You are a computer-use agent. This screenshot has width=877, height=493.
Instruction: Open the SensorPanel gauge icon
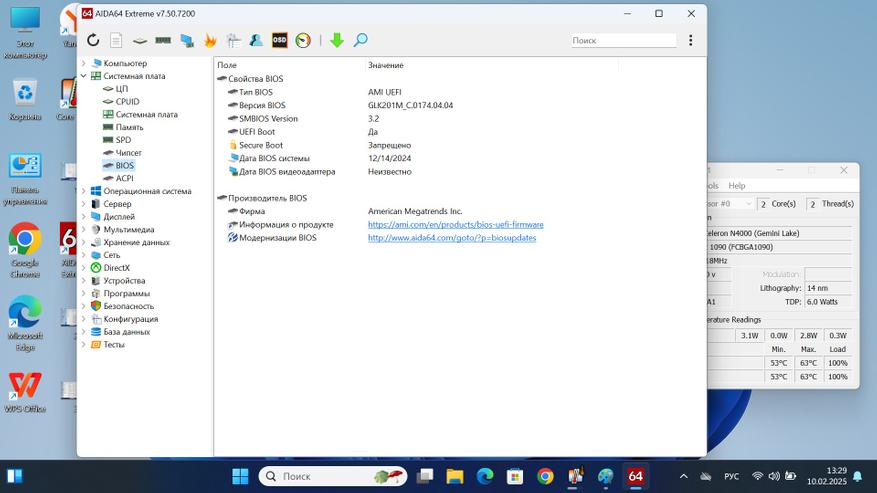point(303,40)
